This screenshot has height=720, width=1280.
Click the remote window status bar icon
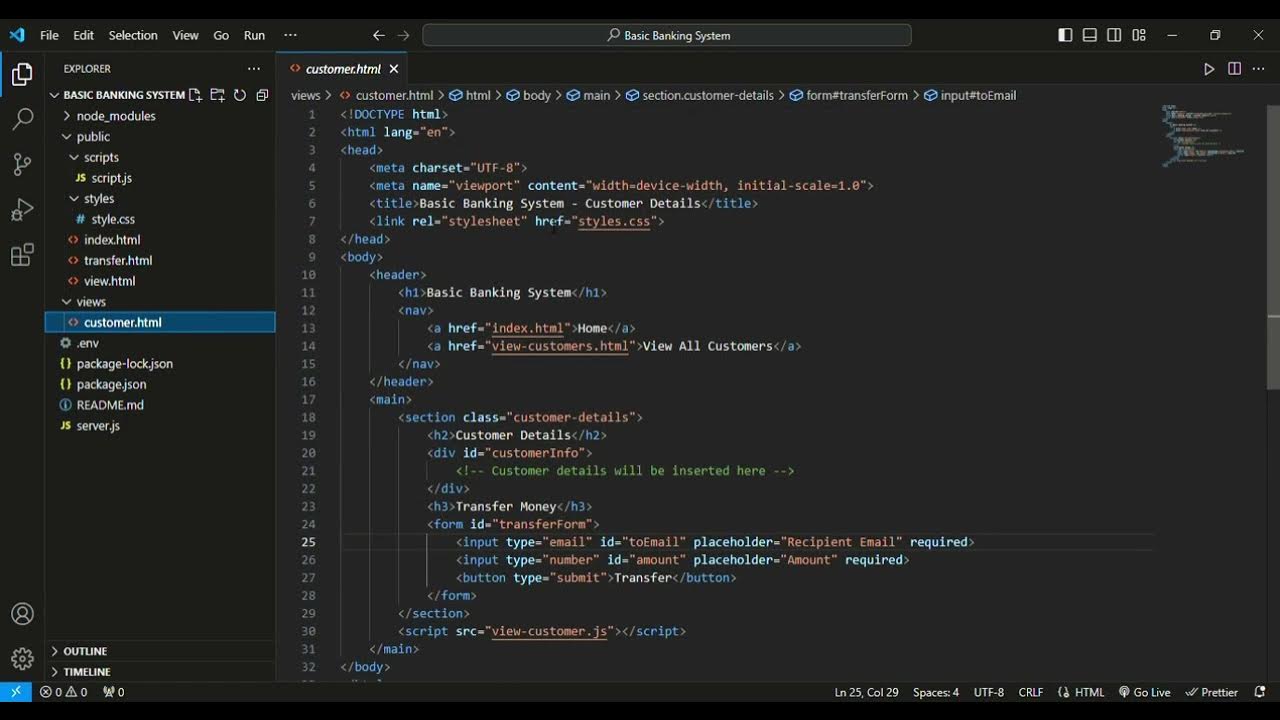coord(15,692)
